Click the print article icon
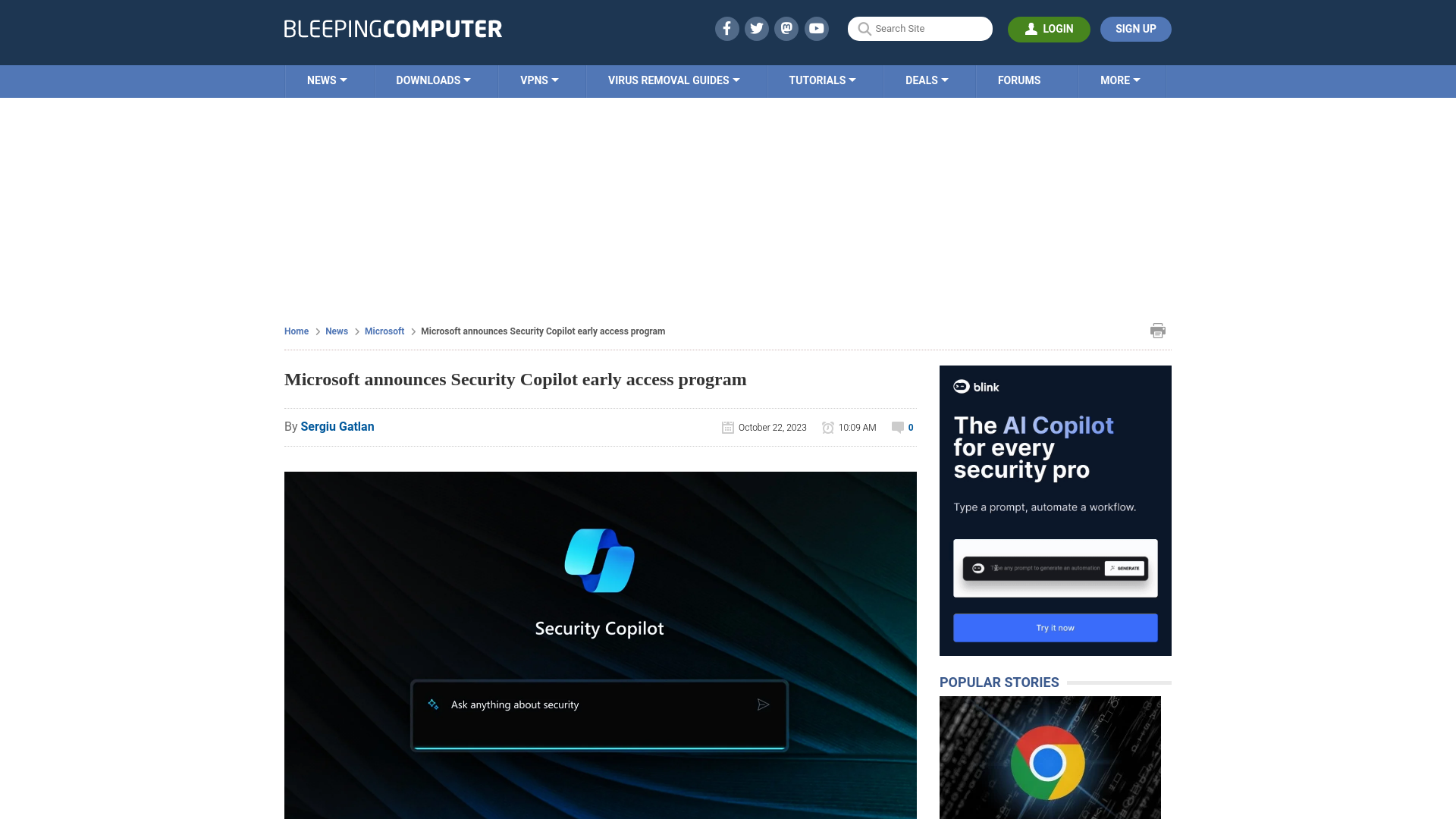1456x819 pixels. click(x=1157, y=330)
